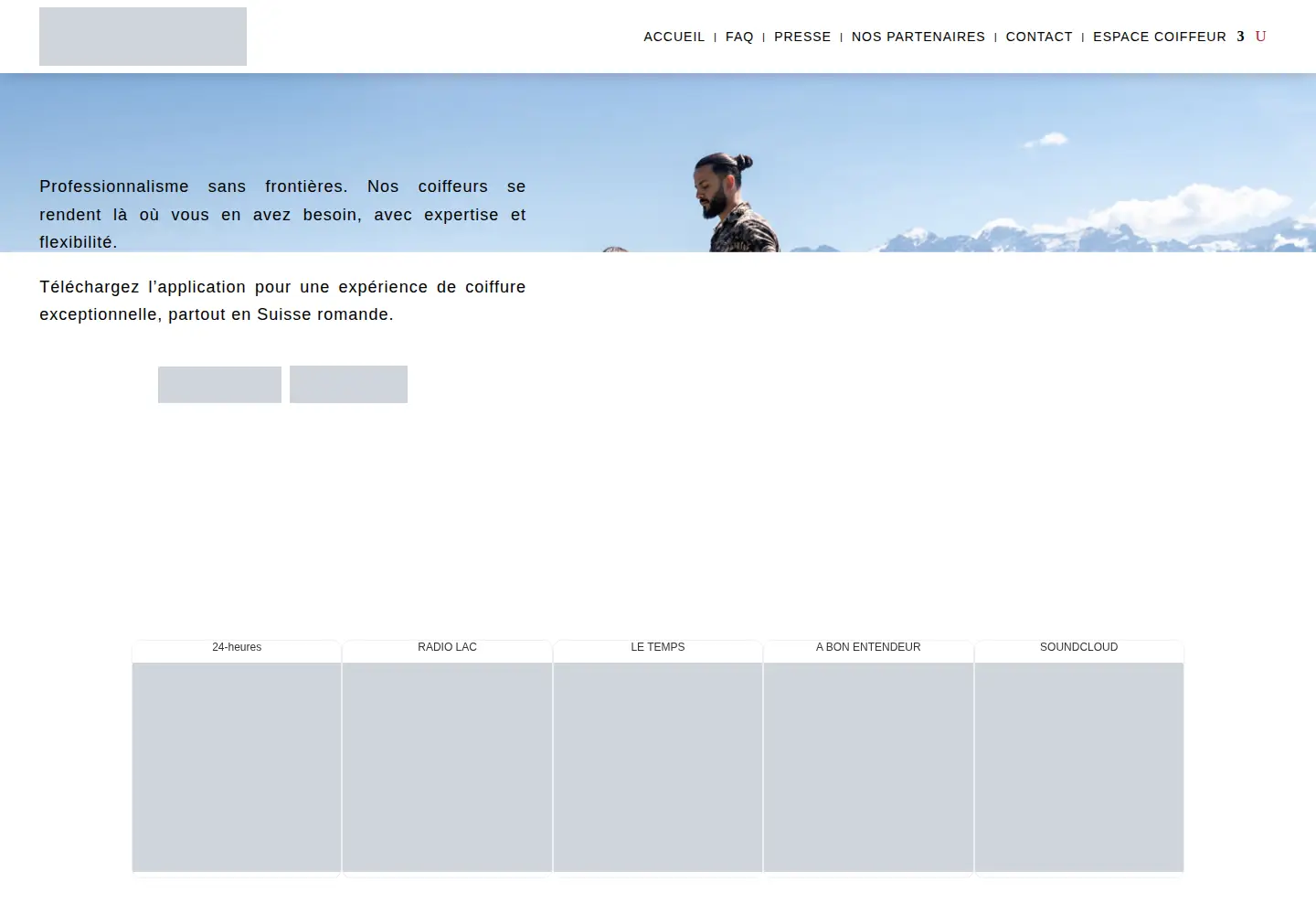Click the 24-heures card image
1316x914 pixels.
(237, 768)
